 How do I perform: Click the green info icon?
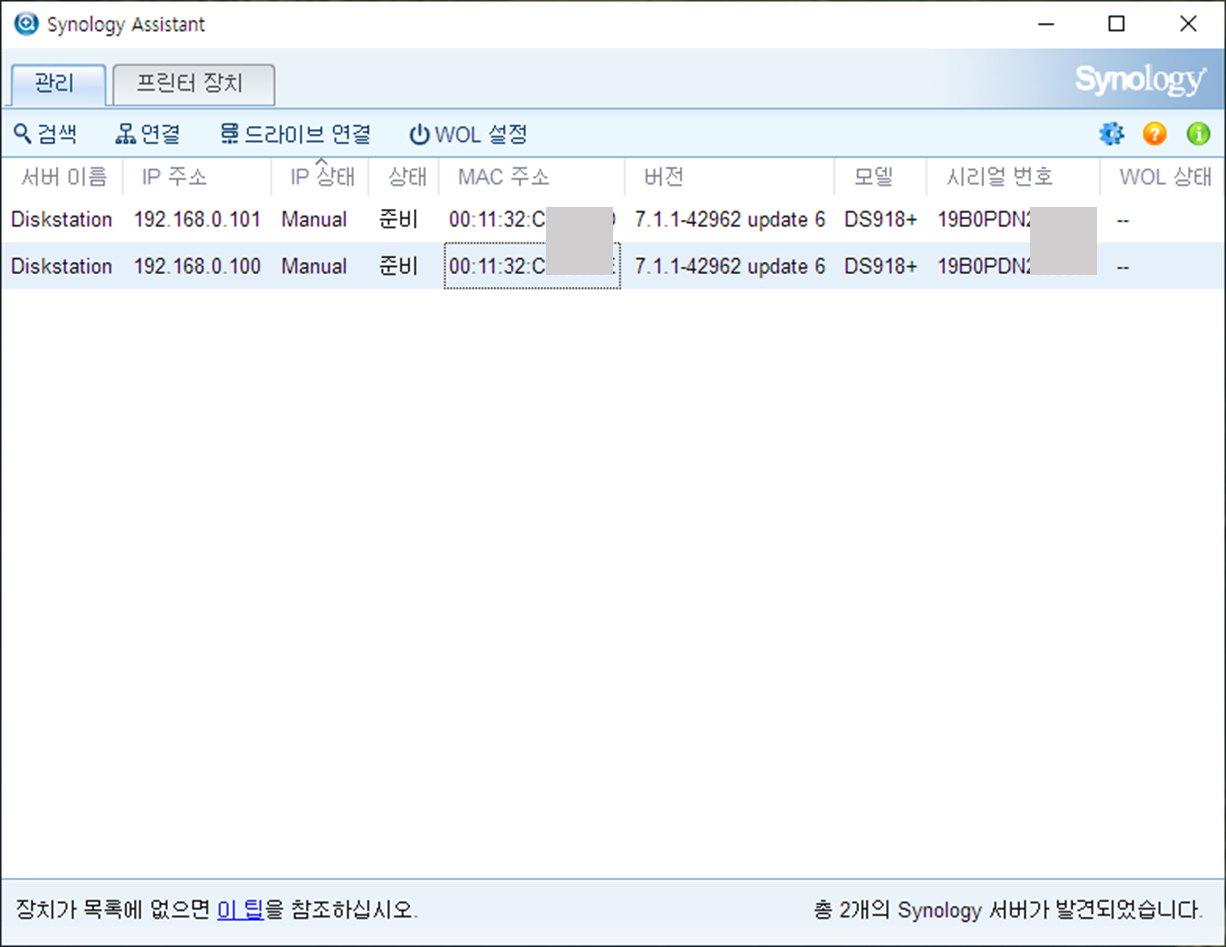click(x=1198, y=134)
